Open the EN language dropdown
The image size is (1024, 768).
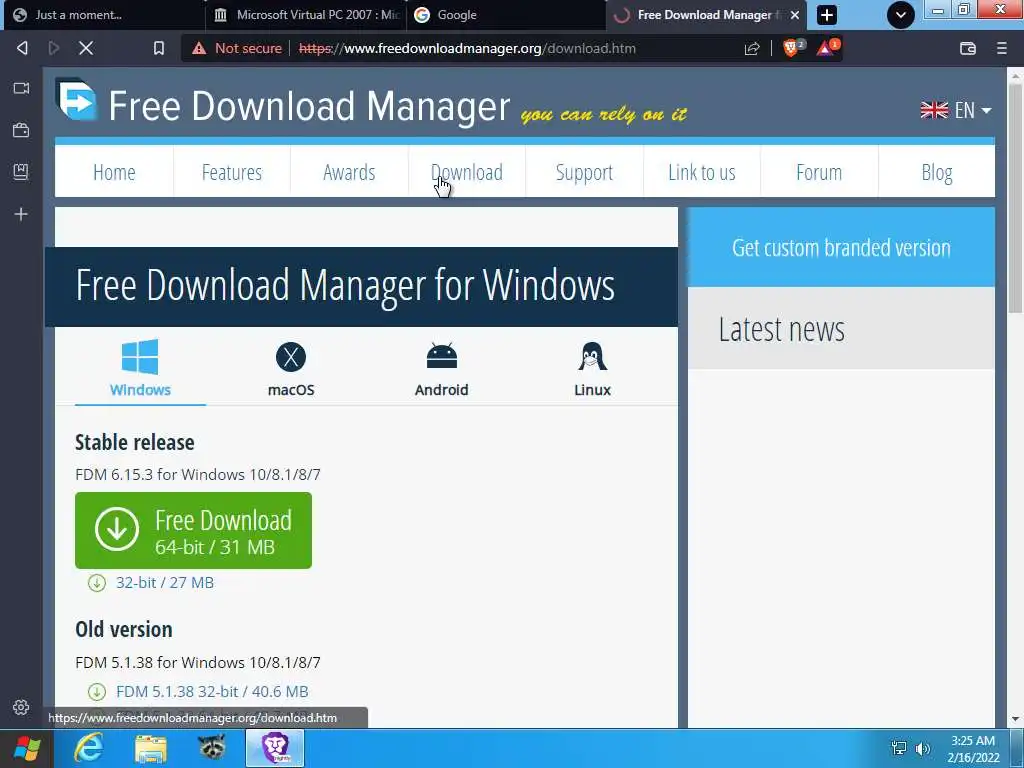coord(956,110)
